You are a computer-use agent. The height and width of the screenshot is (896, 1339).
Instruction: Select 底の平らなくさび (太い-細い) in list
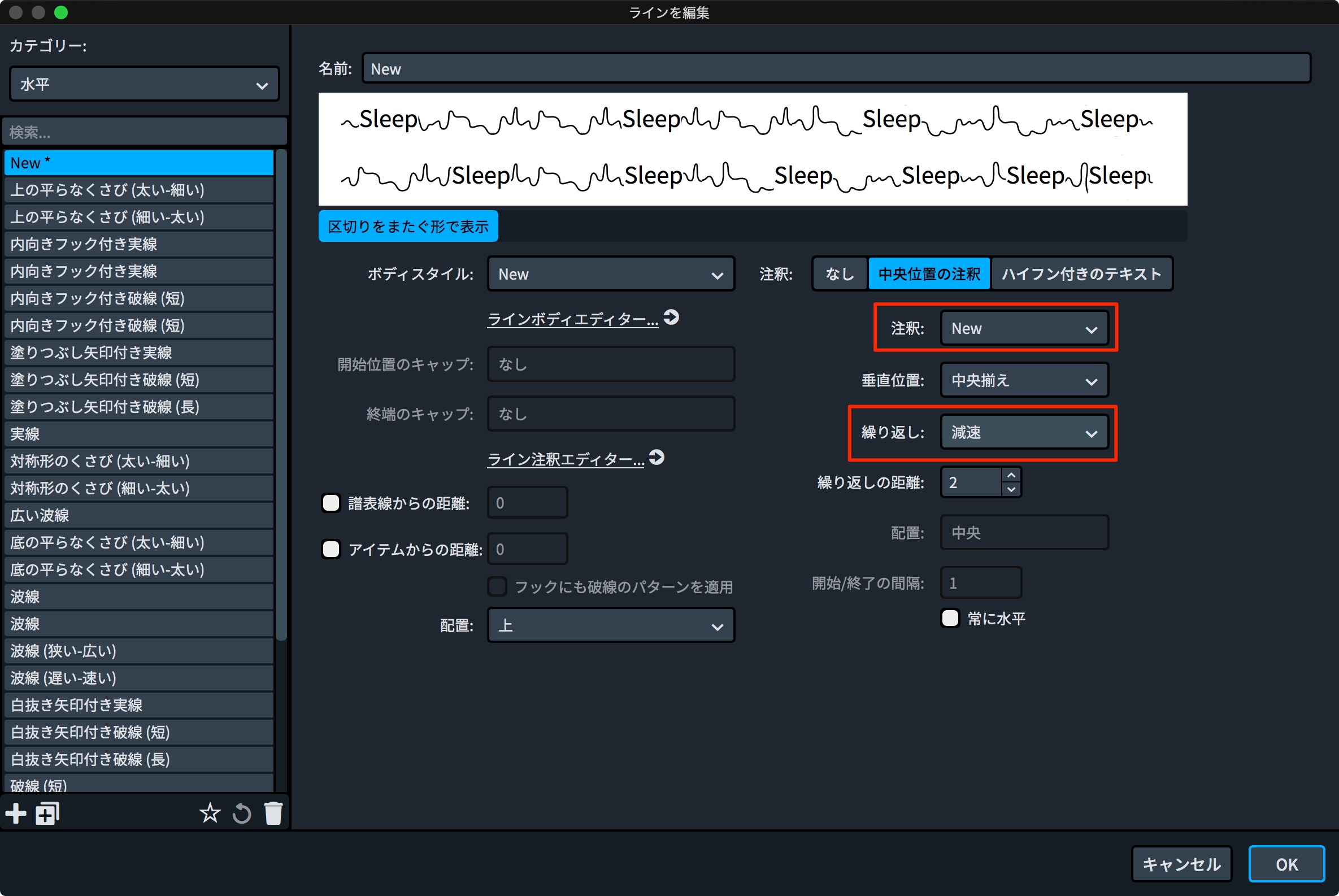(139, 543)
